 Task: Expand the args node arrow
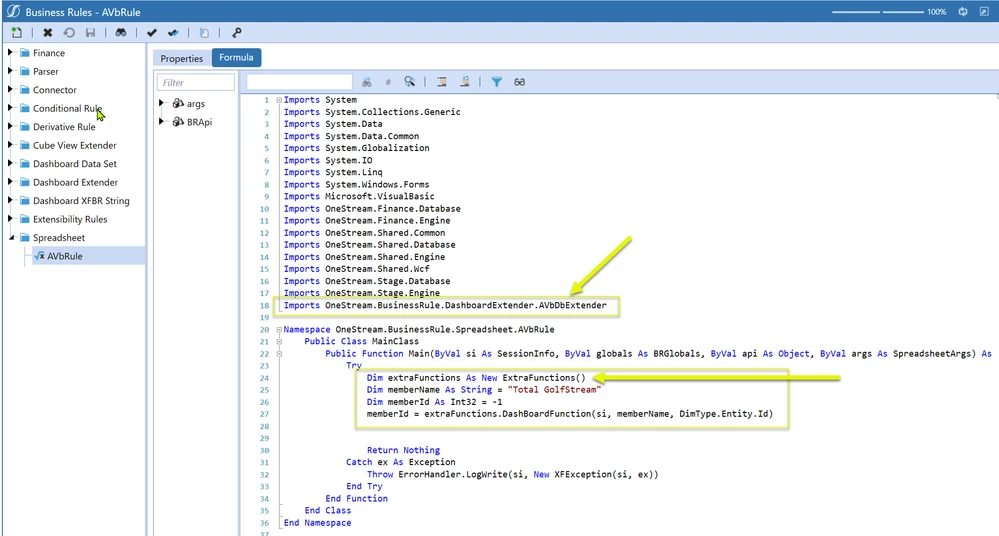point(162,103)
